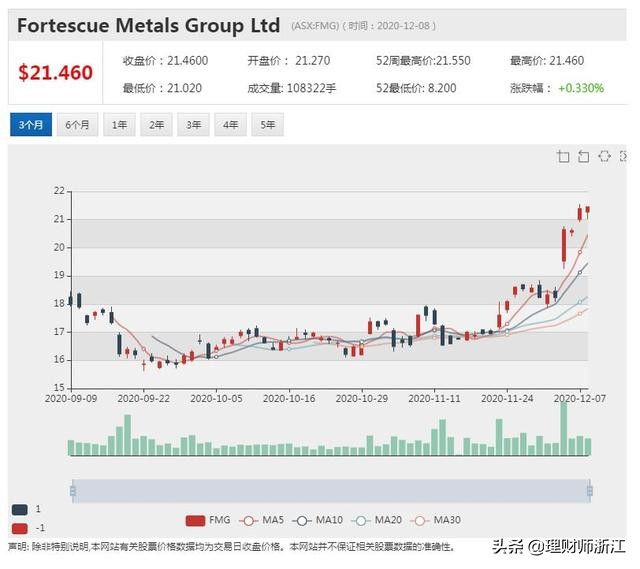
Task: Click the 开盘价 21.270 value
Action: 289,61
